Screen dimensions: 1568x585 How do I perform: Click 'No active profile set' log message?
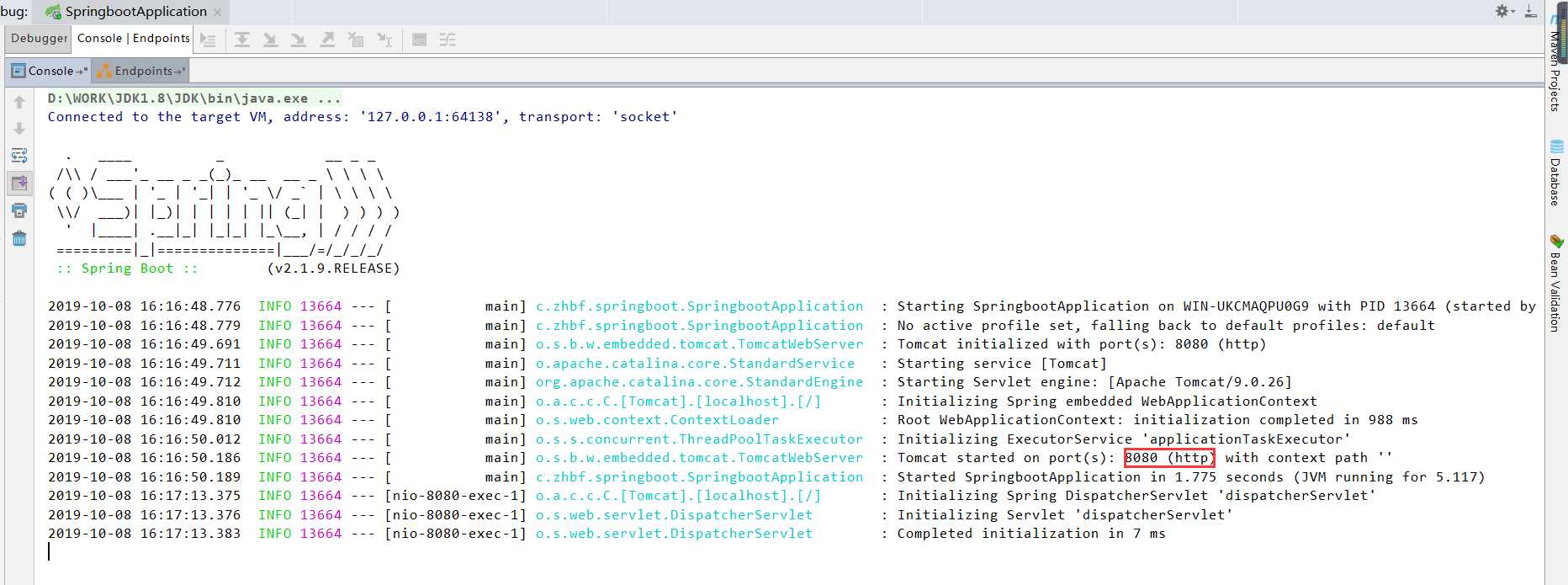pos(1166,326)
